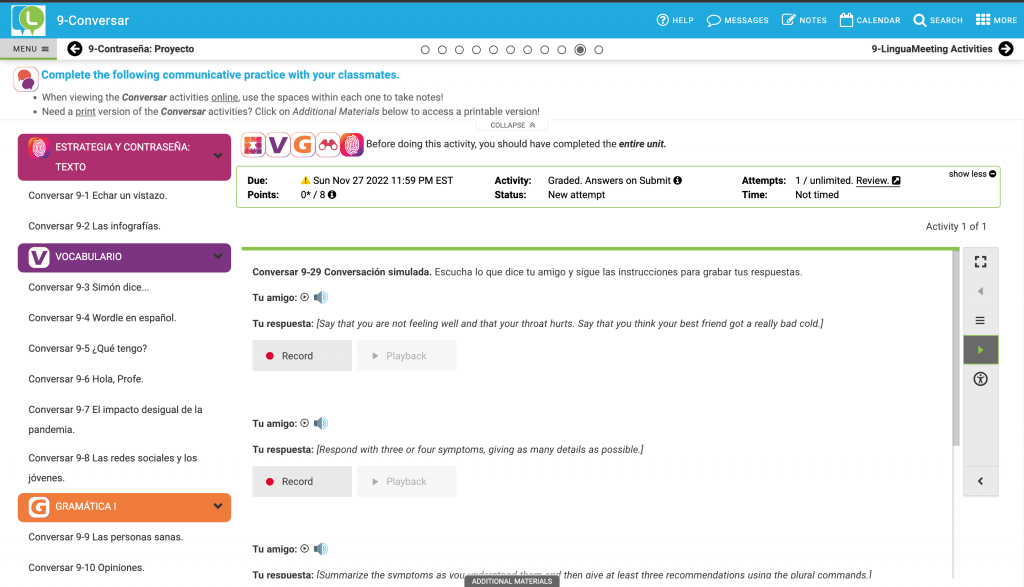Play the first Tu amigo speaker audio
The width and height of the screenshot is (1024, 587).
pyautogui.click(x=321, y=297)
